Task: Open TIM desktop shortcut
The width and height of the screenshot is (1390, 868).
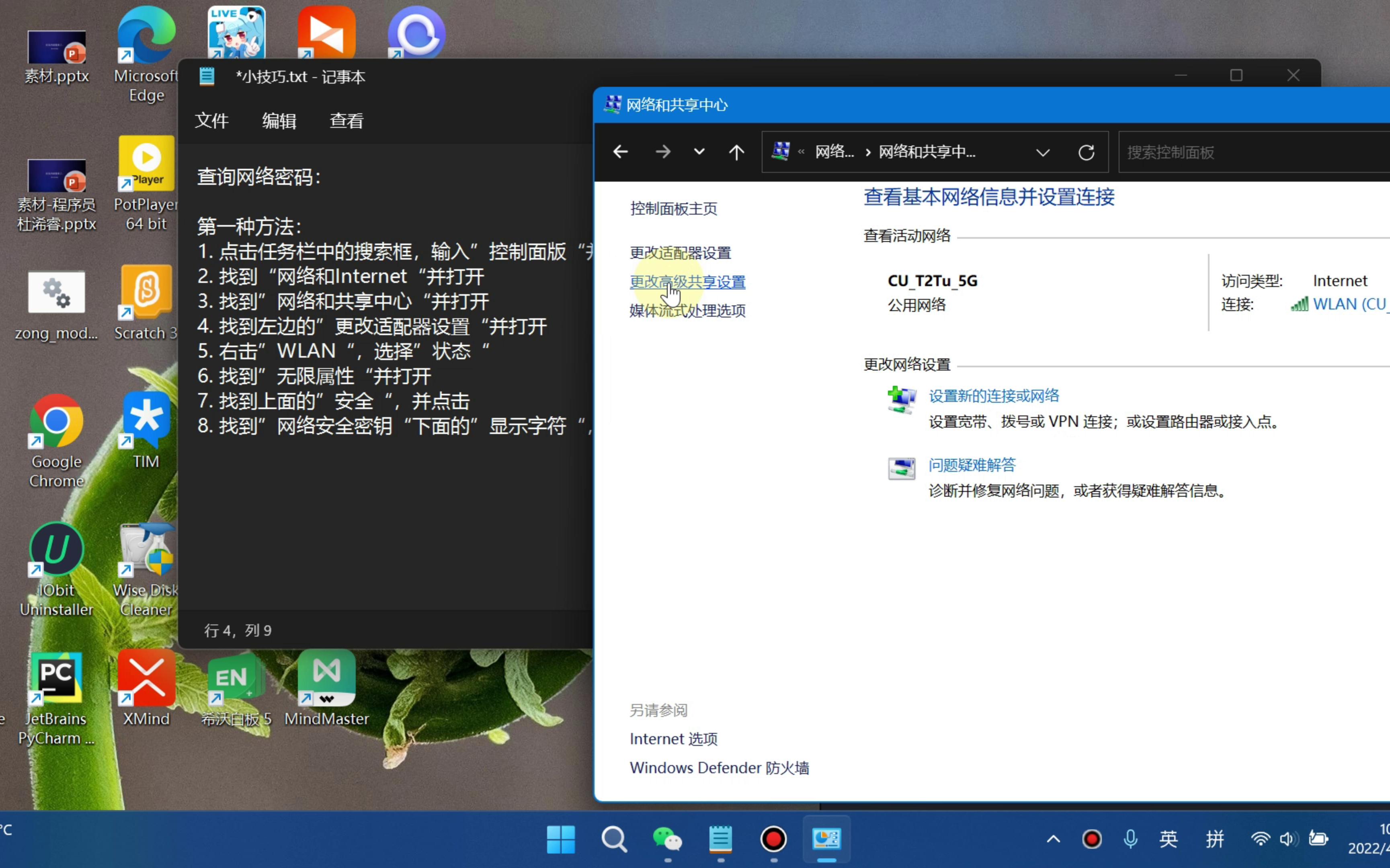Action: pyautogui.click(x=146, y=430)
